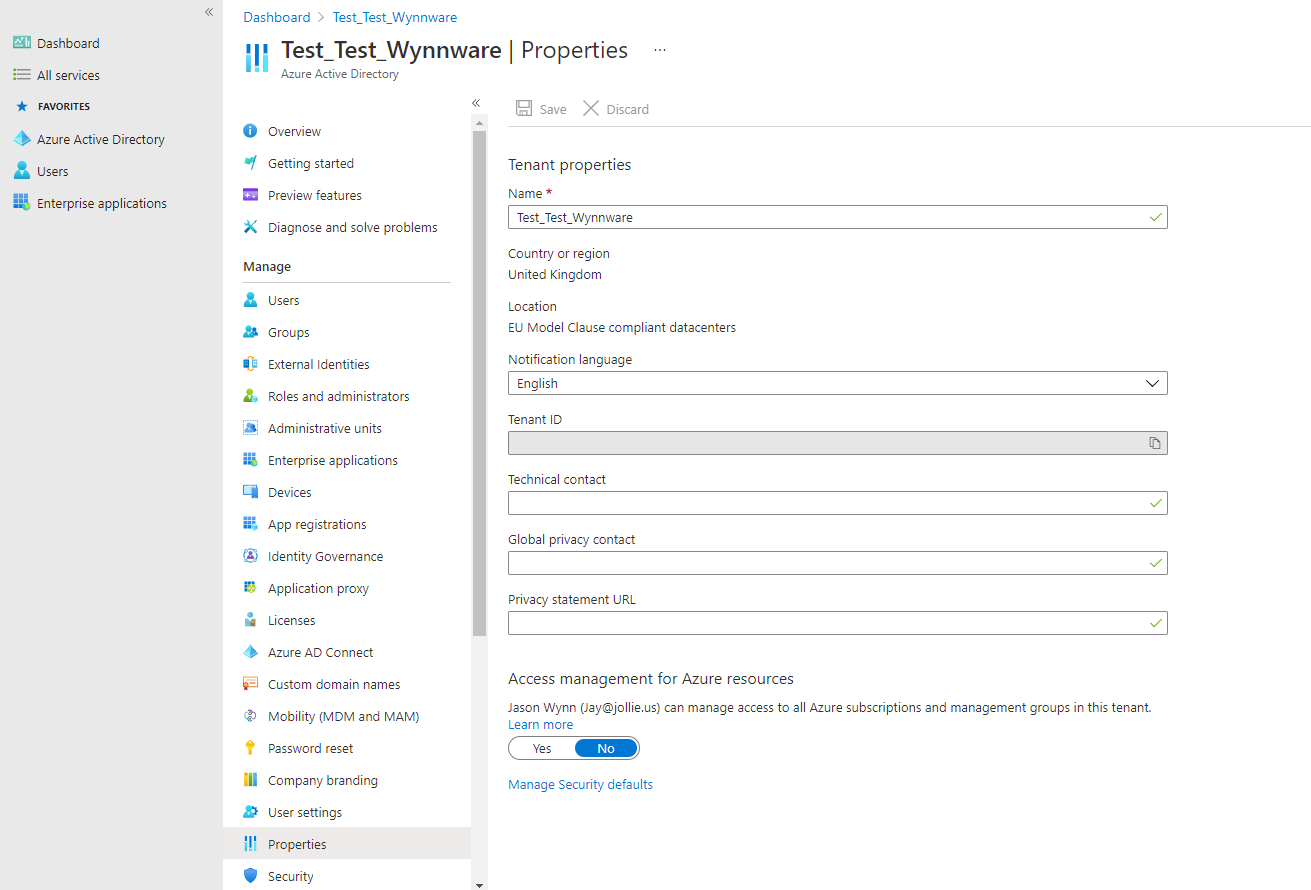The image size is (1311, 890).
Task: Click the Administrative units icon
Action: tap(250, 428)
